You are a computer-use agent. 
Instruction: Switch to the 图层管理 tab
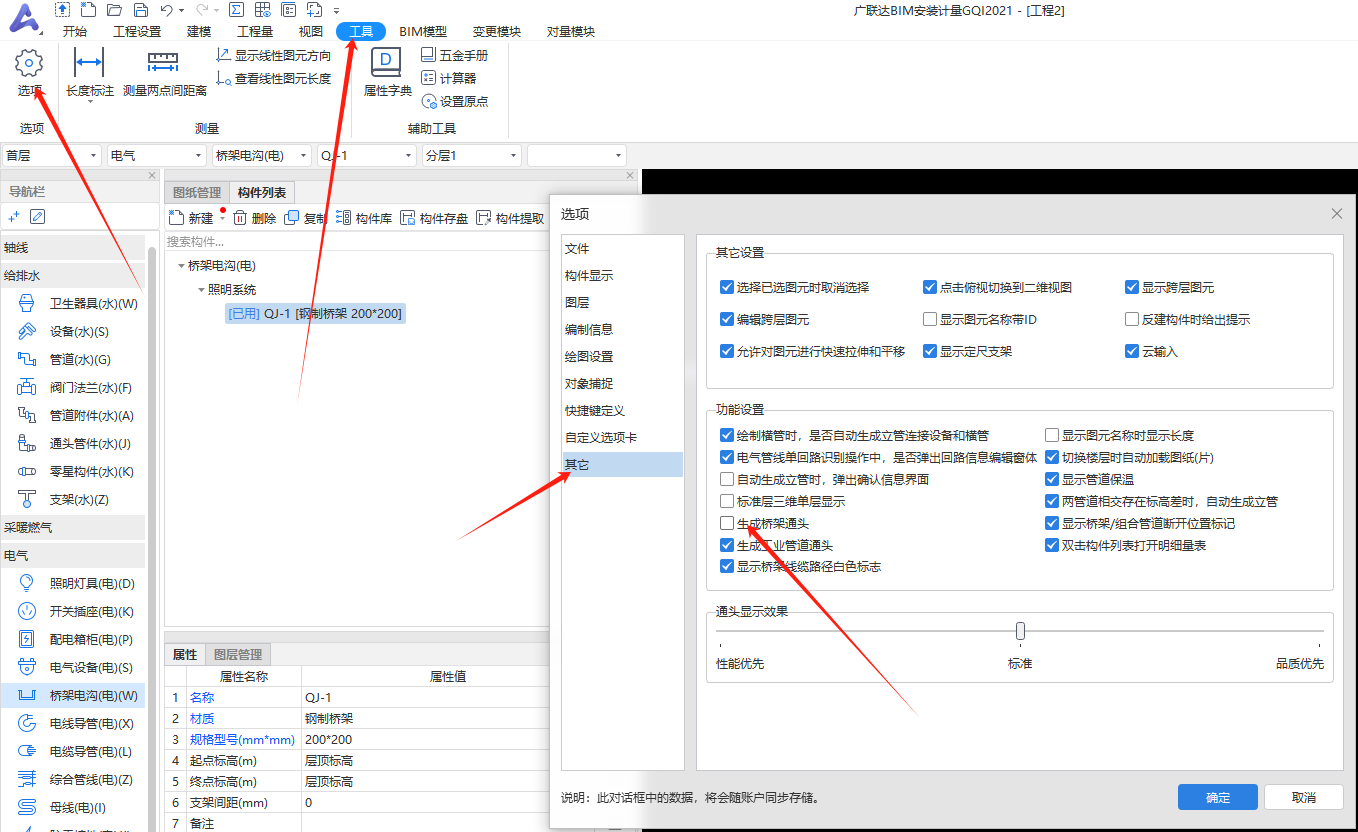point(238,655)
